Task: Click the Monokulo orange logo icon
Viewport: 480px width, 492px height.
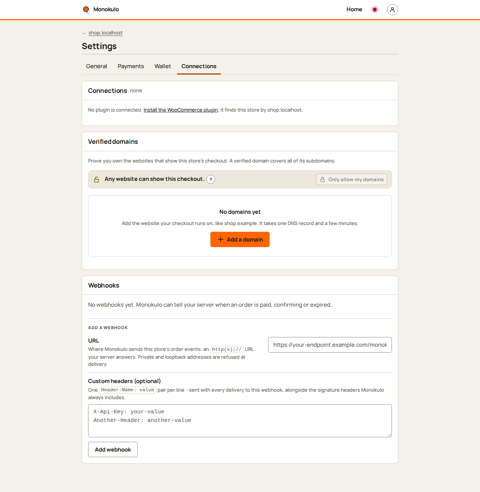Action: tap(86, 9)
